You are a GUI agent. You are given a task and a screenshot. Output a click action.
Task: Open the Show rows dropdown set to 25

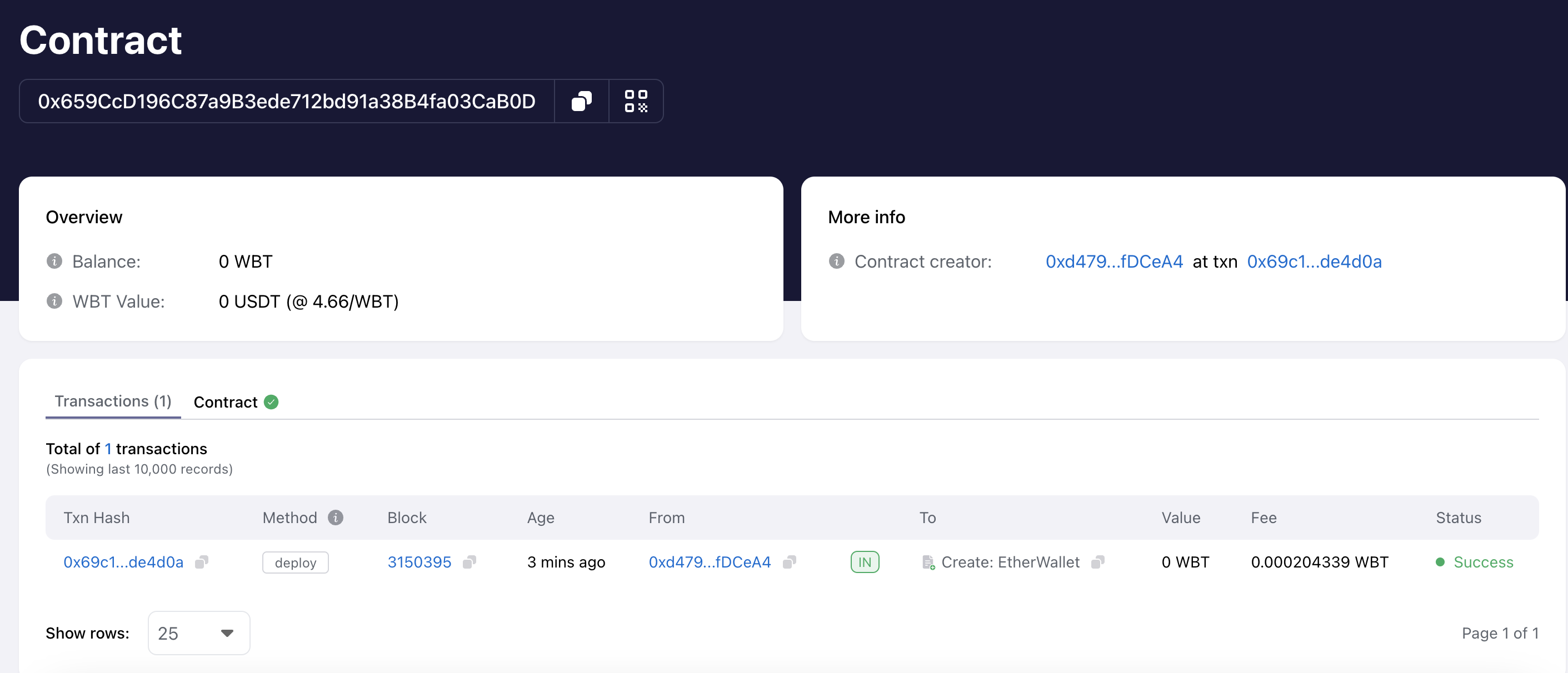(x=198, y=633)
